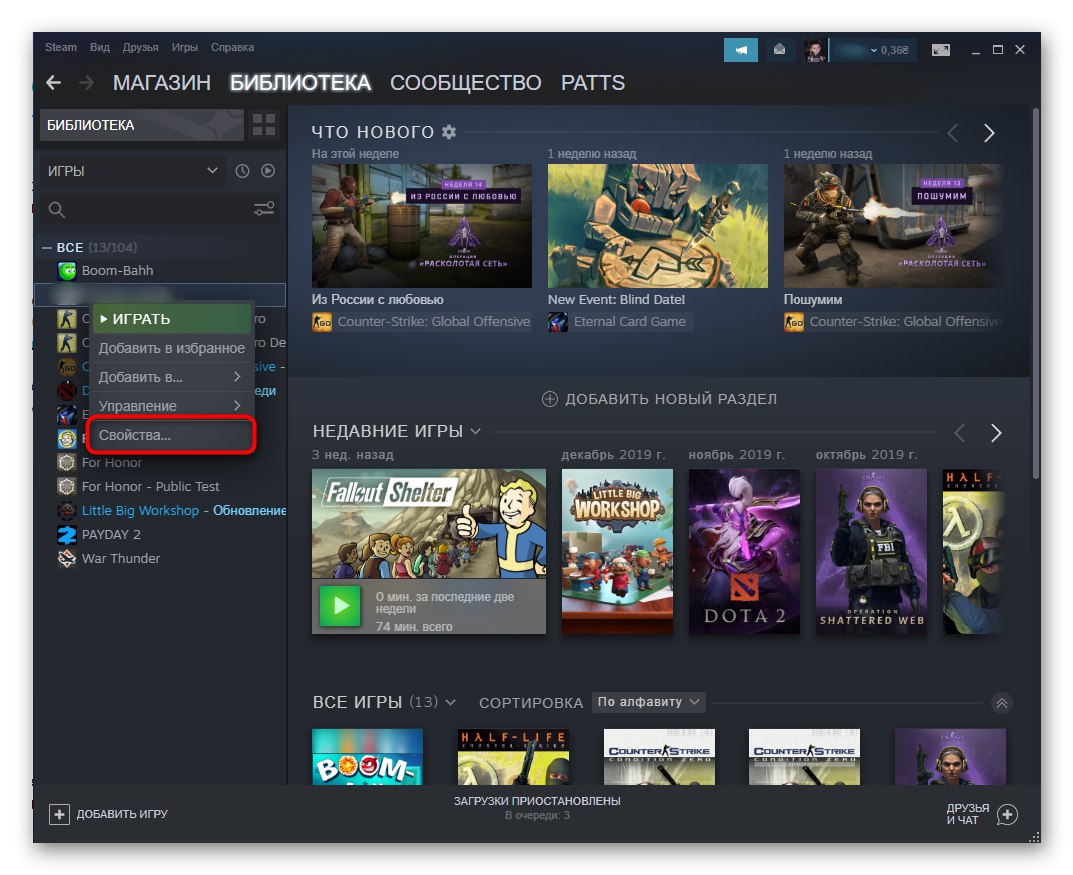Open the ИГРЫ filter dropdown
This screenshot has width=1073, height=875.
[132, 171]
